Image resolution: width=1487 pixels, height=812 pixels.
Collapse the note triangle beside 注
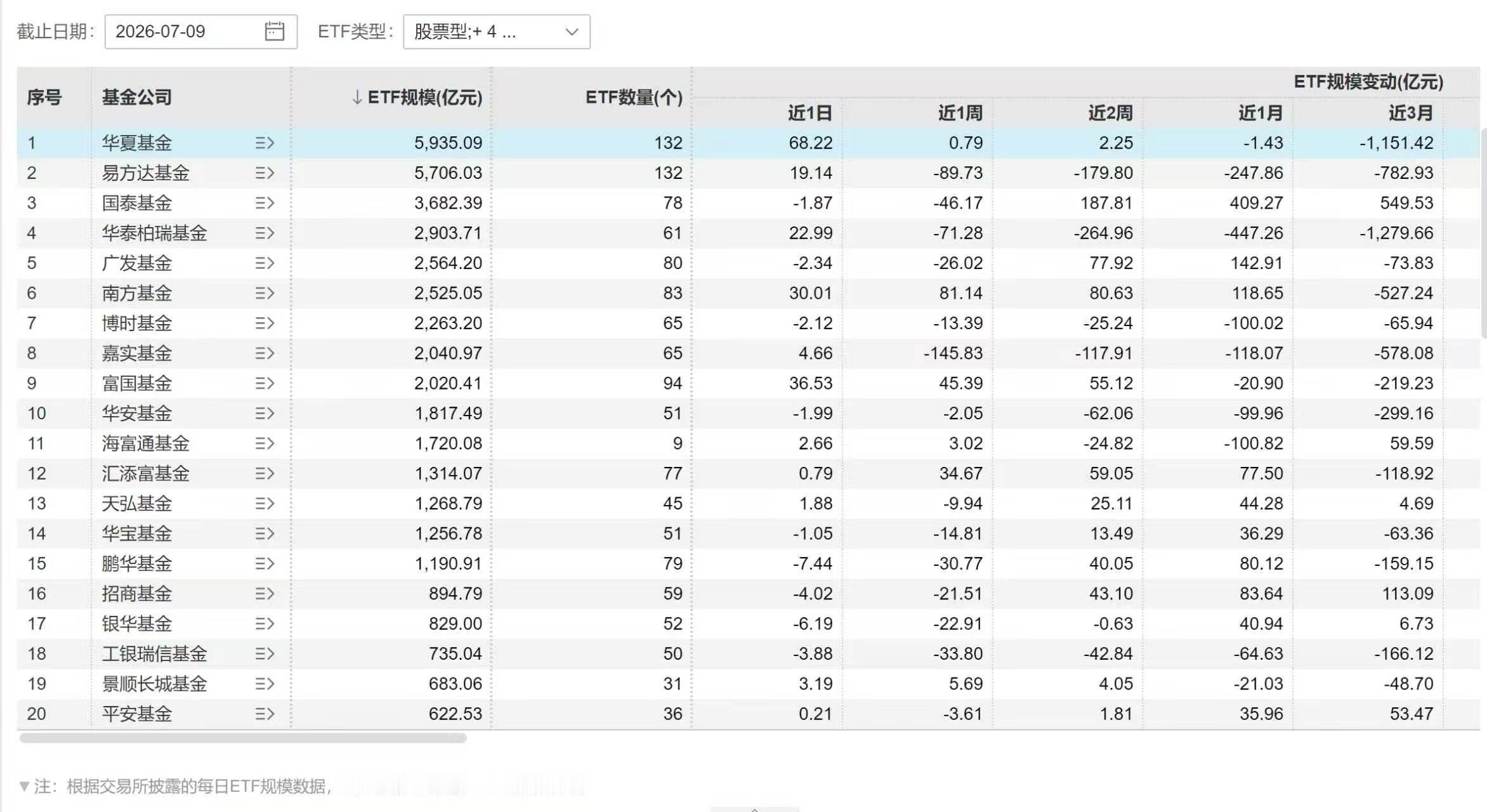tap(24, 787)
